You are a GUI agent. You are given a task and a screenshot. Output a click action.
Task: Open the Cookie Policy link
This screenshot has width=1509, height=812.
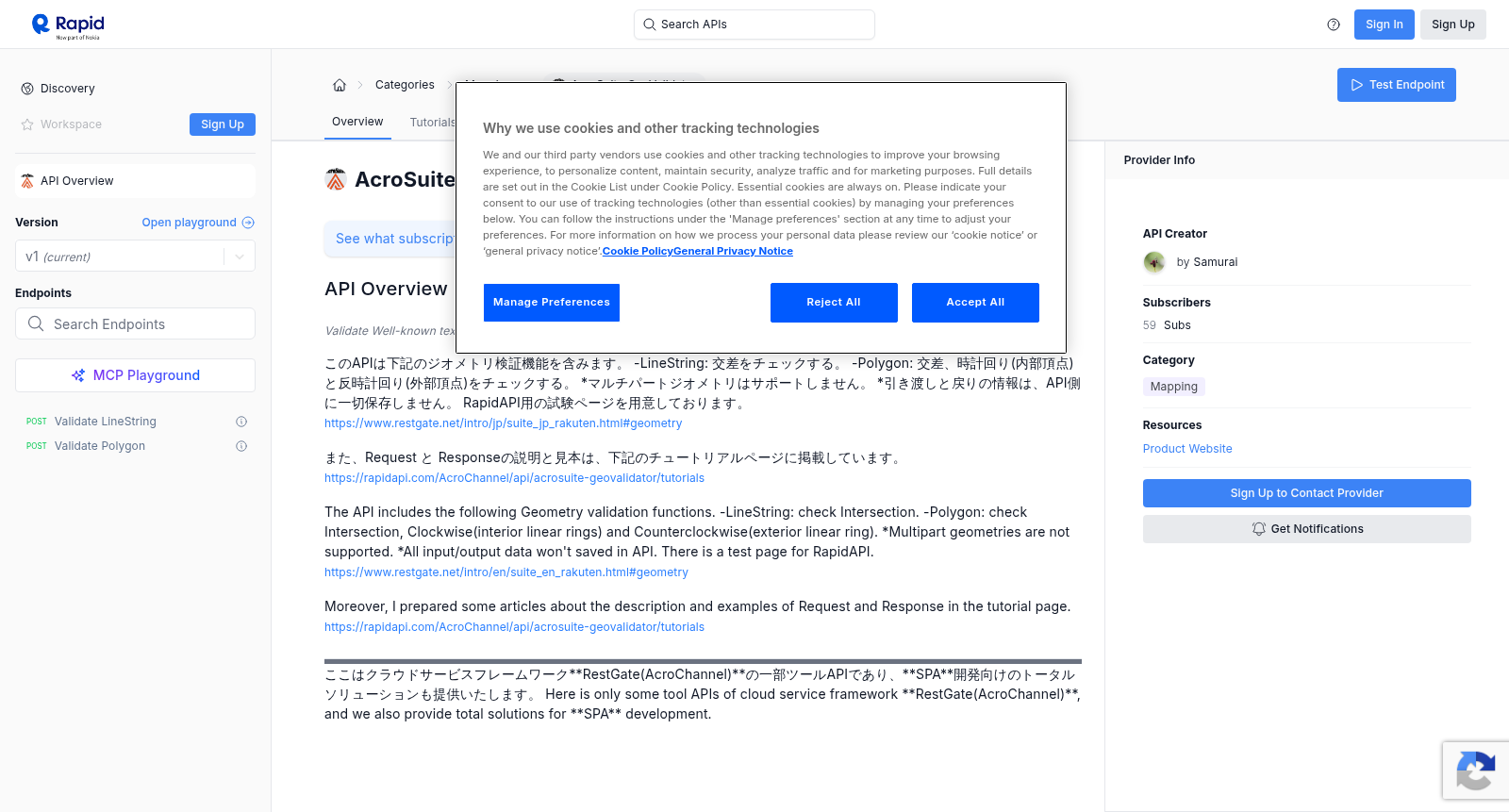click(x=638, y=251)
